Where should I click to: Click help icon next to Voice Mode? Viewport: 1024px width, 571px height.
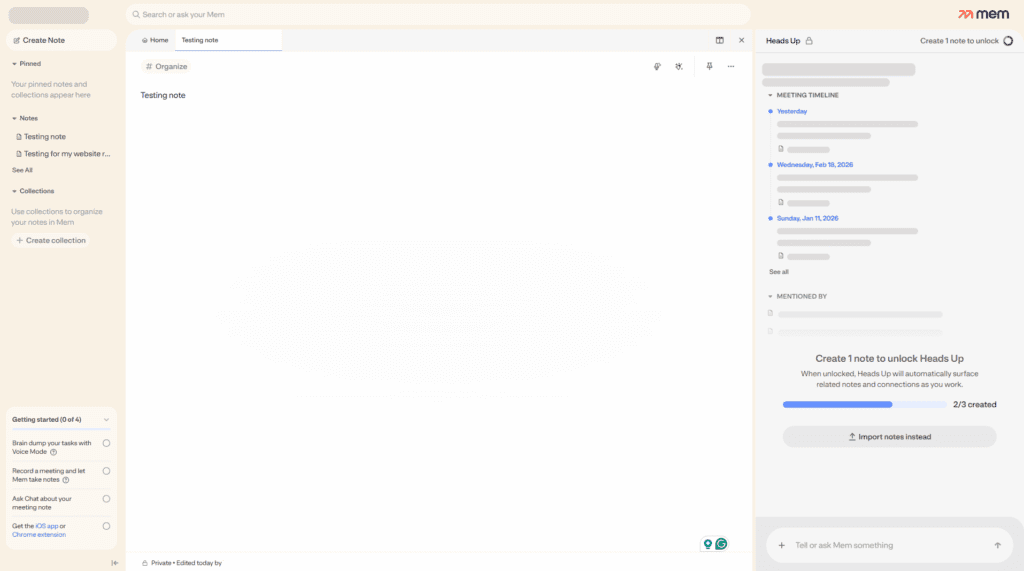[x=54, y=452]
